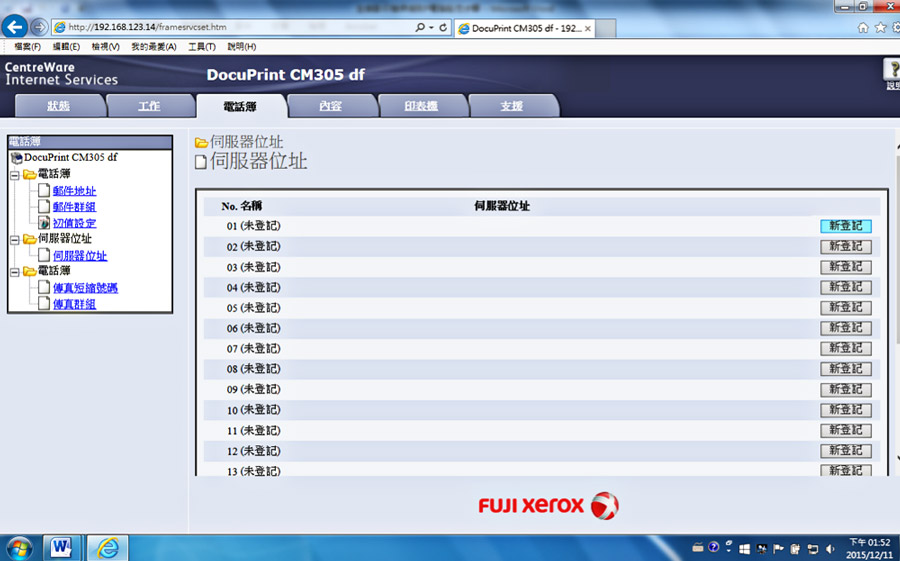Switch to the 工作 tab

click(149, 106)
